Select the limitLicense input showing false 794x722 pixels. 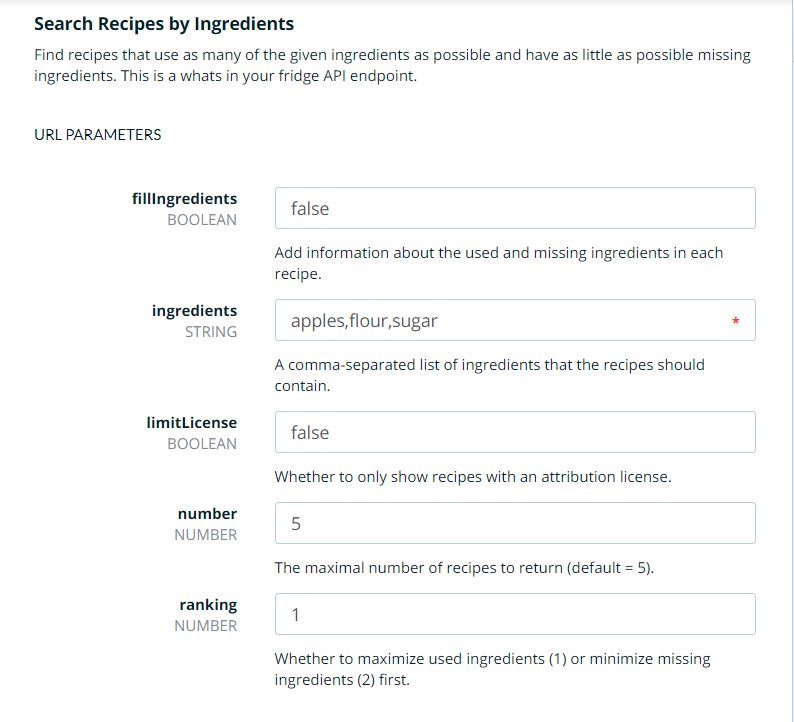(x=515, y=432)
